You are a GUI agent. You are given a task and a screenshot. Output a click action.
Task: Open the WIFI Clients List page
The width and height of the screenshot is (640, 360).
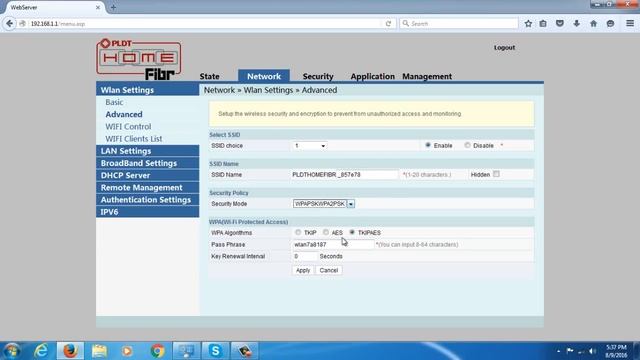[x=134, y=139]
